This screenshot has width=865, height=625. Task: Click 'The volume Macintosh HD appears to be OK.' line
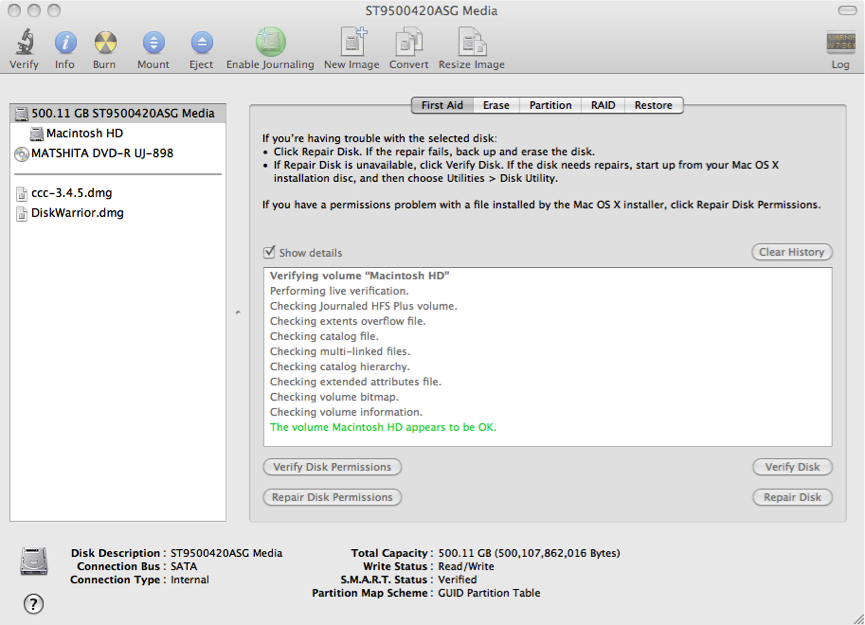(383, 427)
